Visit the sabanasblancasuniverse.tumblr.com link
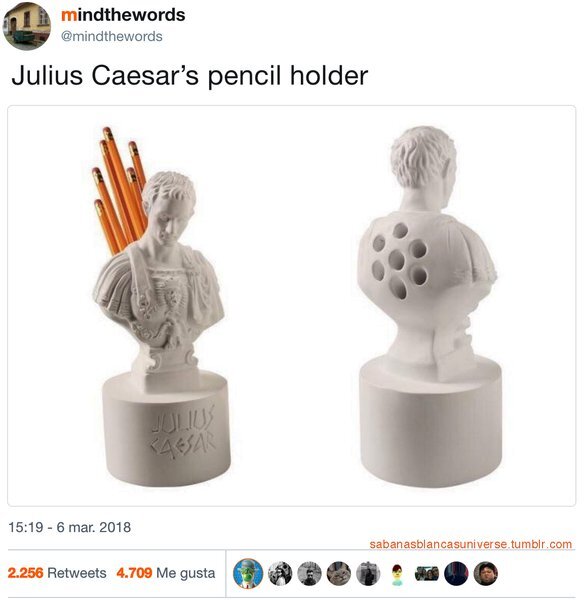Viewport: 584px width, 600px height. (471, 544)
